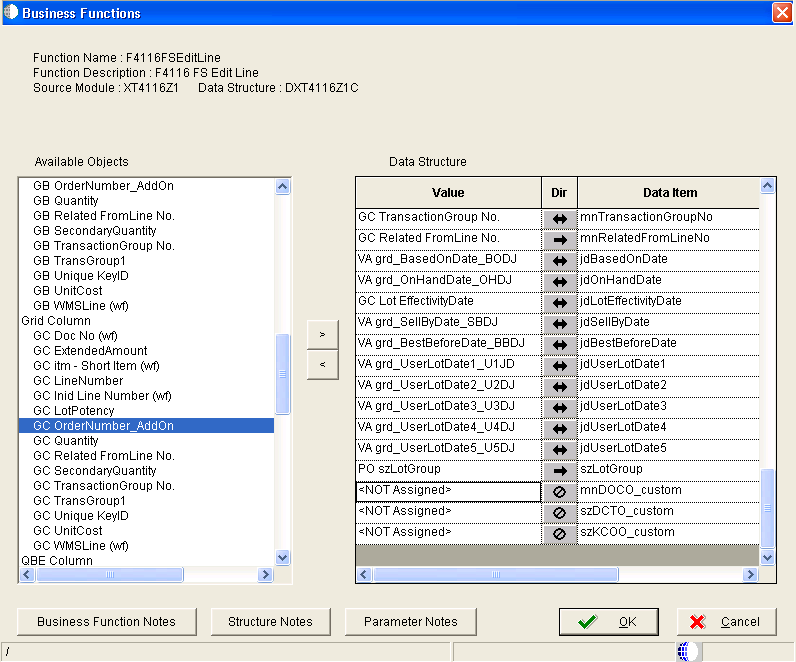Click the Cancel button

tap(726, 622)
